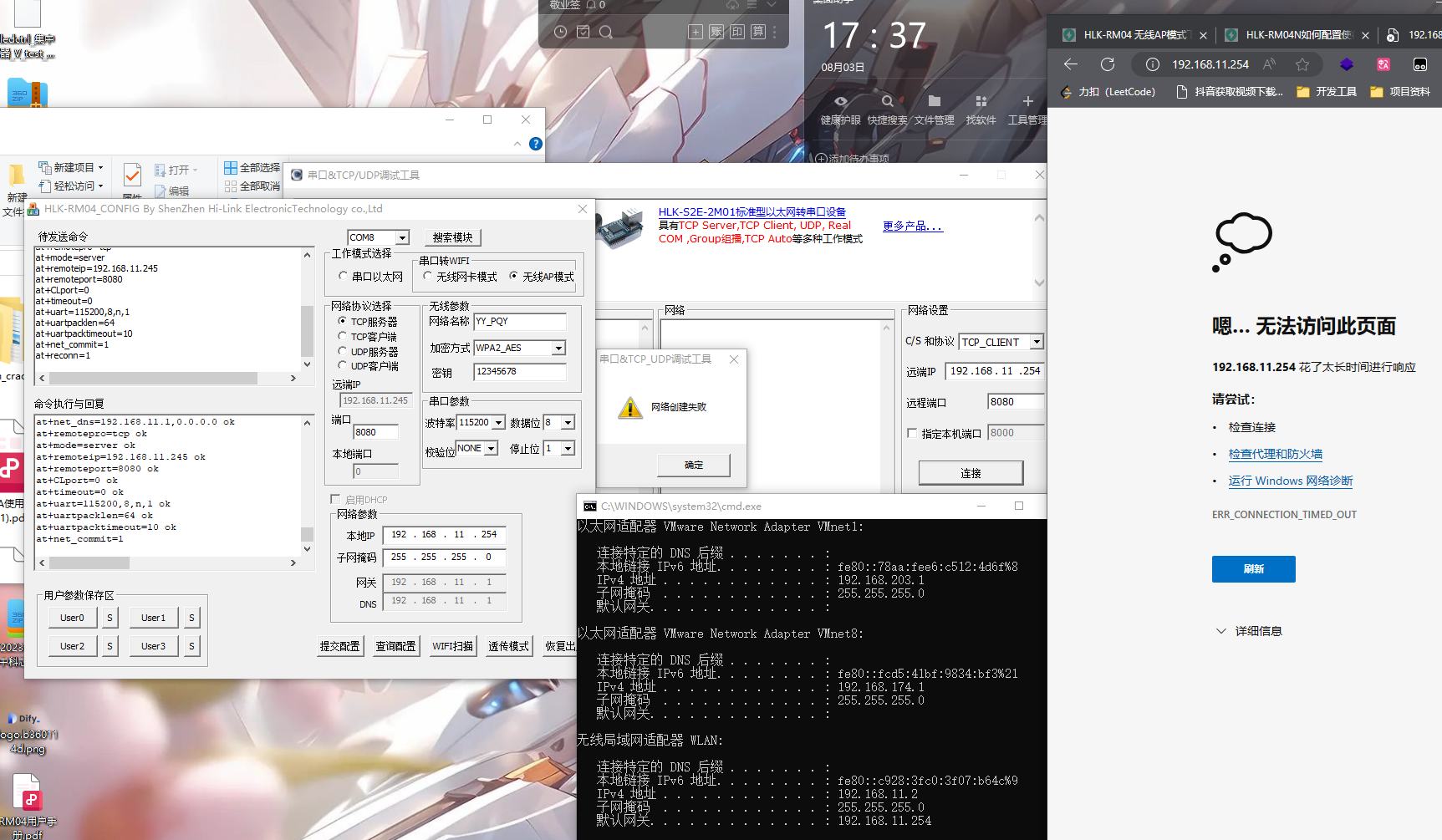
Task: Click the 网络名称 YY_PQY input field
Action: tap(520, 321)
